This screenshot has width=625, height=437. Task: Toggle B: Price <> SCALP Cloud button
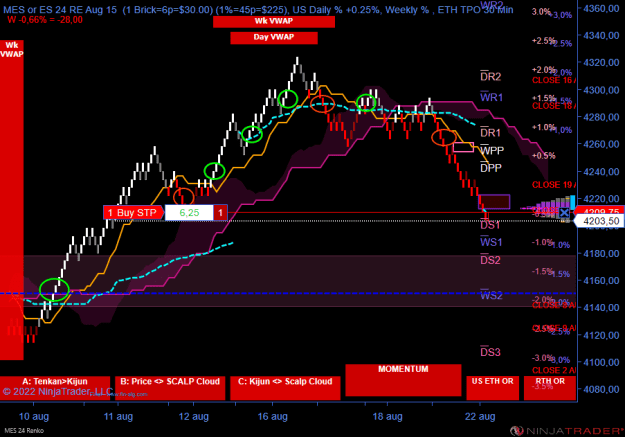pos(170,388)
